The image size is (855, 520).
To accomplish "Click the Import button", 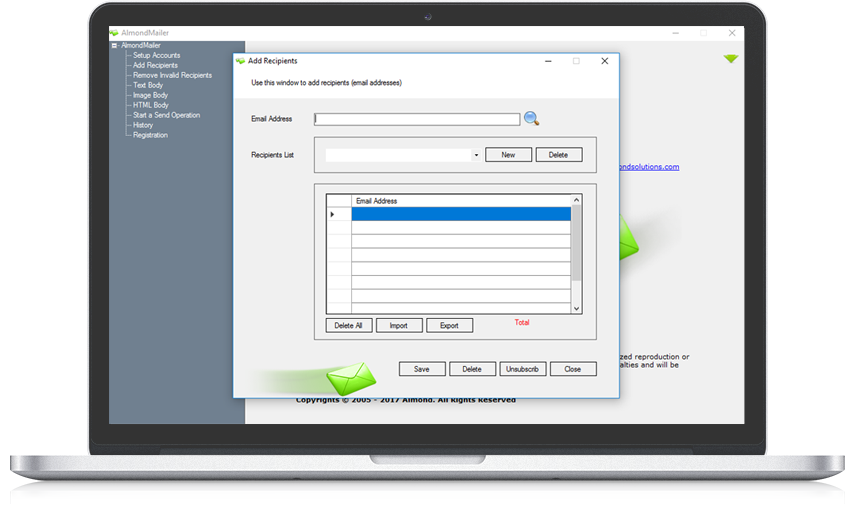I will pos(399,325).
